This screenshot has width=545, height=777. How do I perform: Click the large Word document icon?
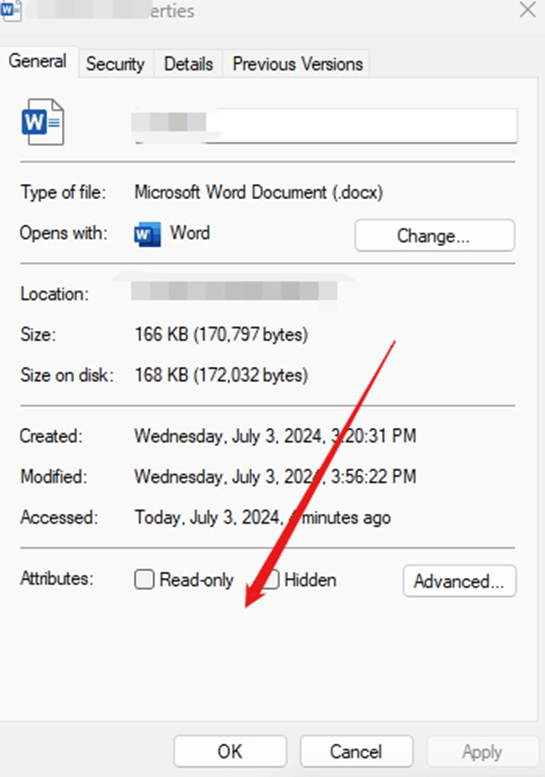coord(43,122)
